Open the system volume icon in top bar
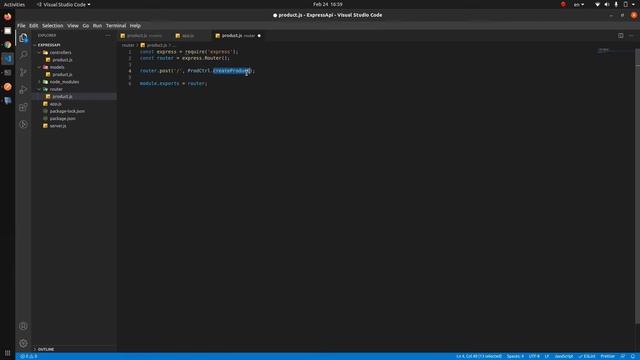The height and width of the screenshot is (360, 640). (x=607, y=4)
